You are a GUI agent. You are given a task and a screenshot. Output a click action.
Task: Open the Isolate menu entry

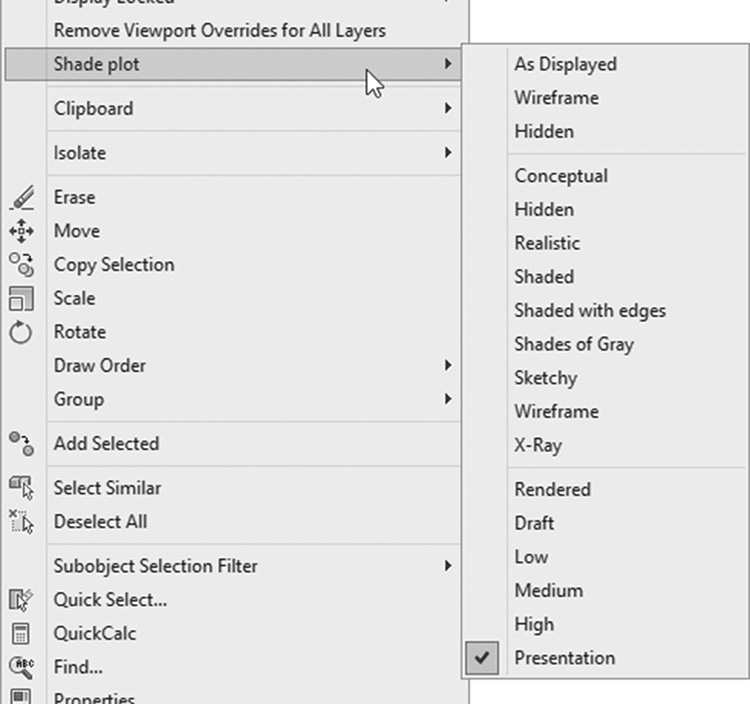point(233,153)
